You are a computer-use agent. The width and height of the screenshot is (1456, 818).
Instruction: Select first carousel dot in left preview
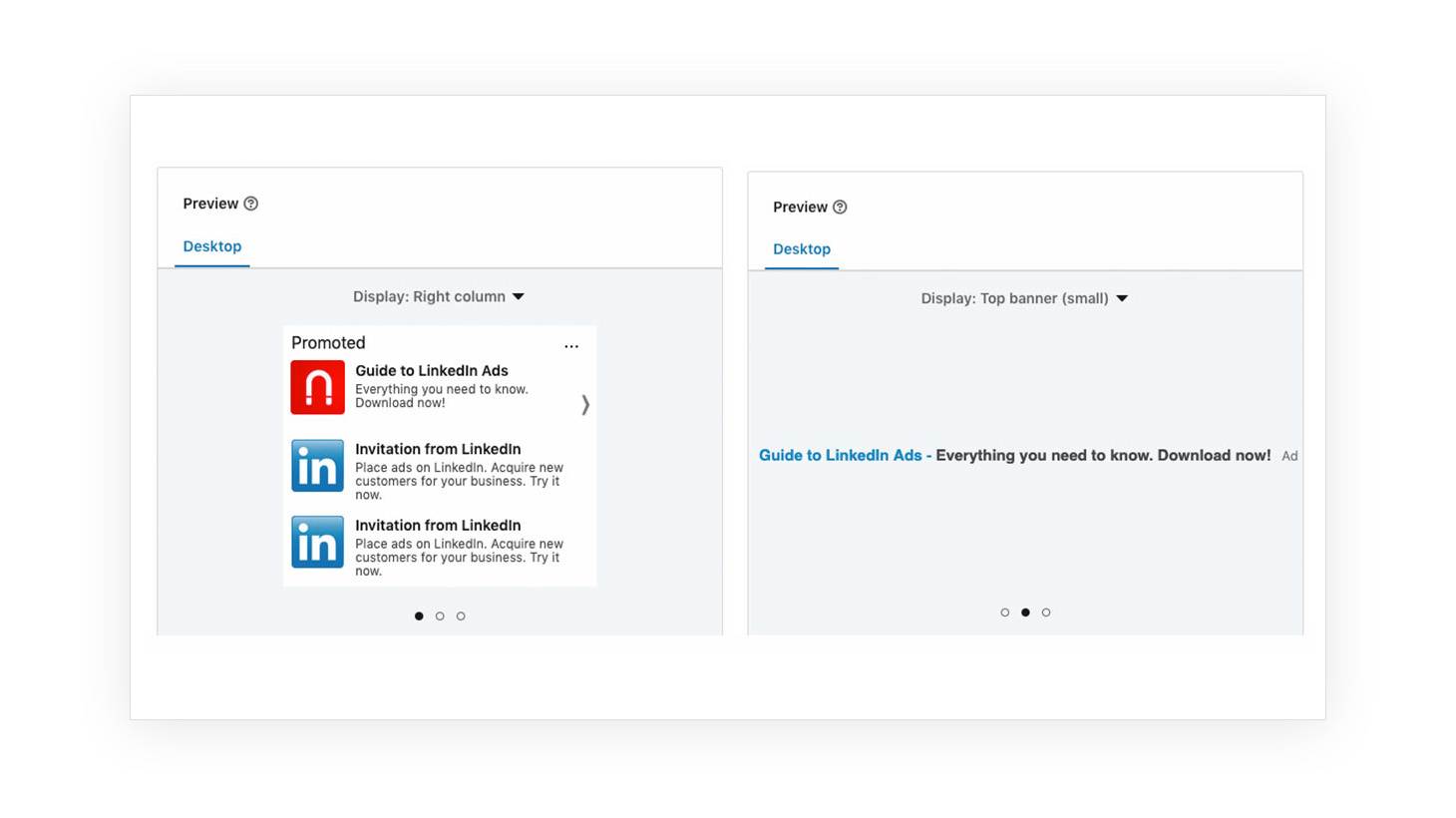[419, 616]
